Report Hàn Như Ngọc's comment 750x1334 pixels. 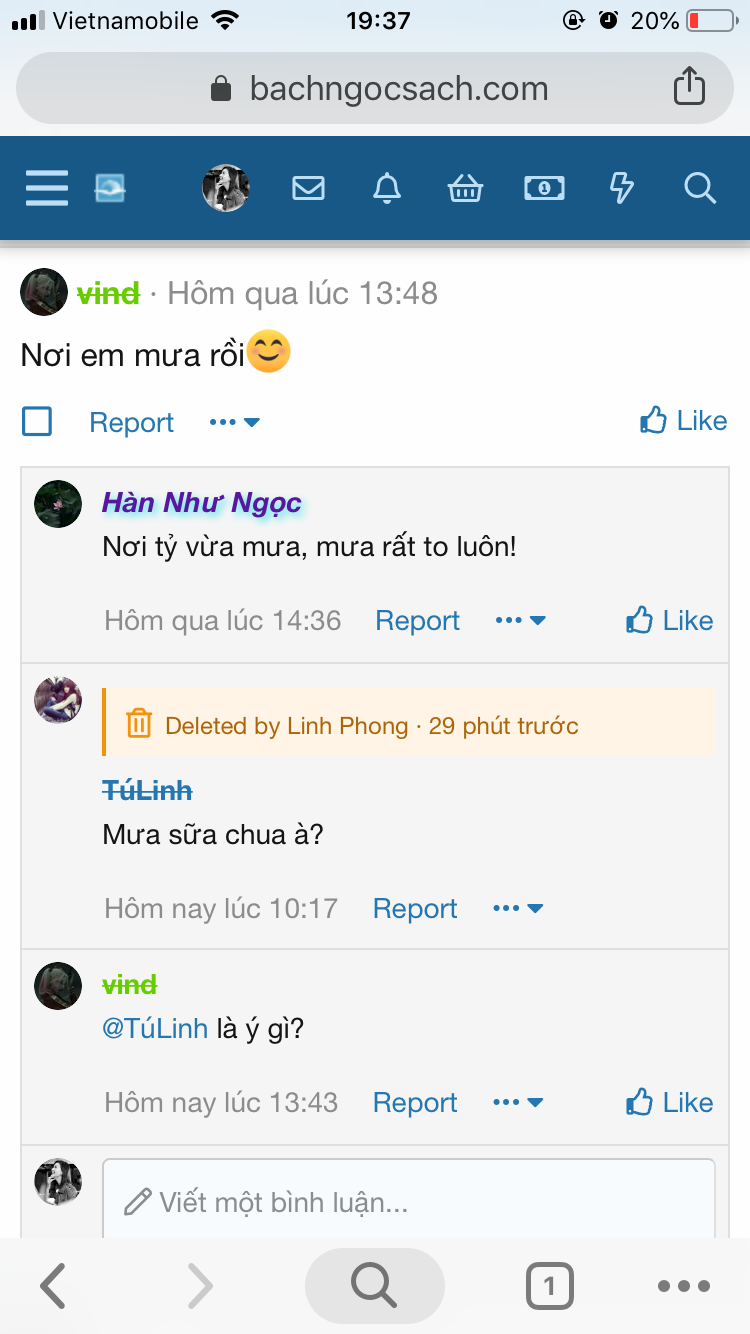[417, 621]
